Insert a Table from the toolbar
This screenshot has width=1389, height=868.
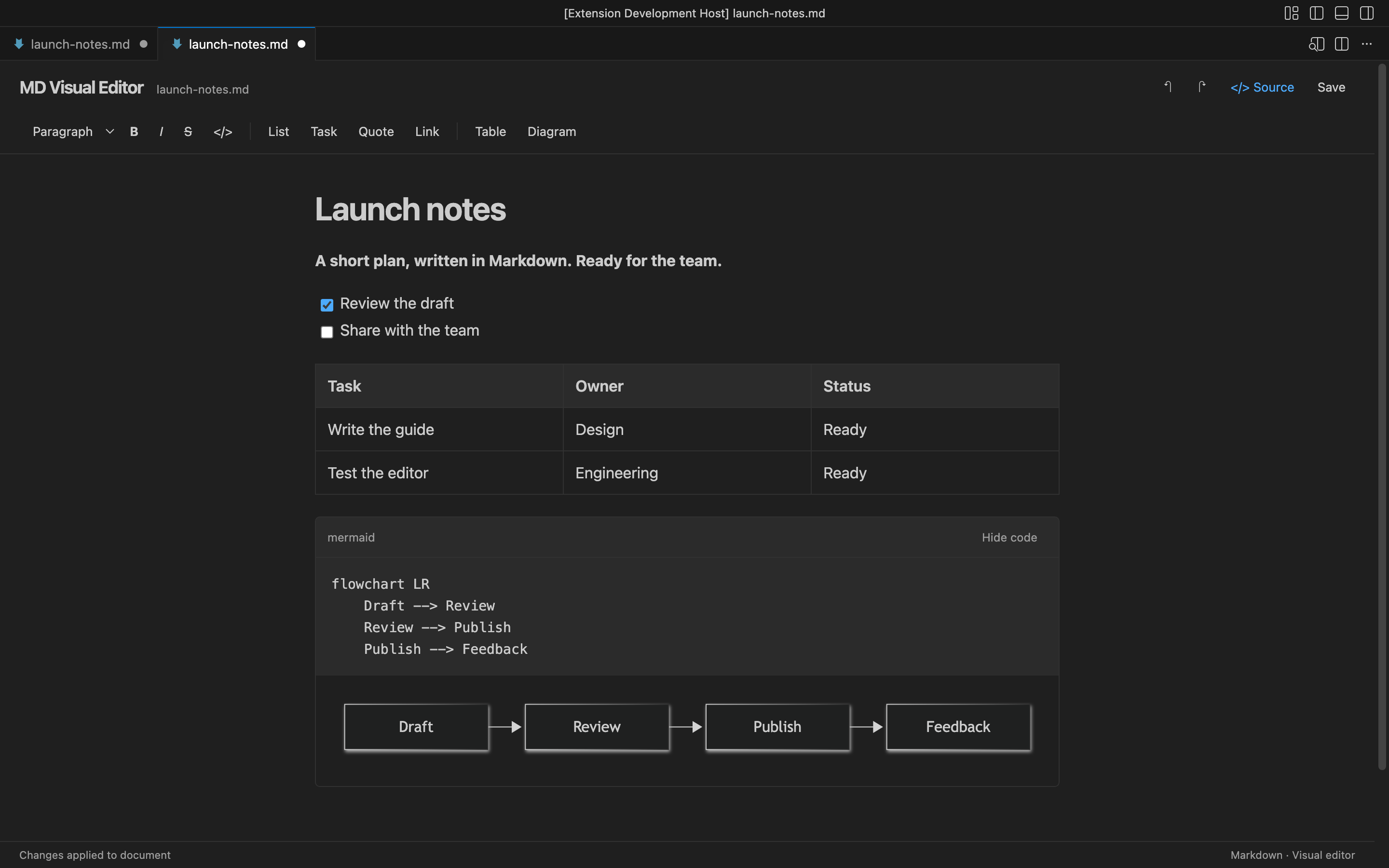pos(490,132)
